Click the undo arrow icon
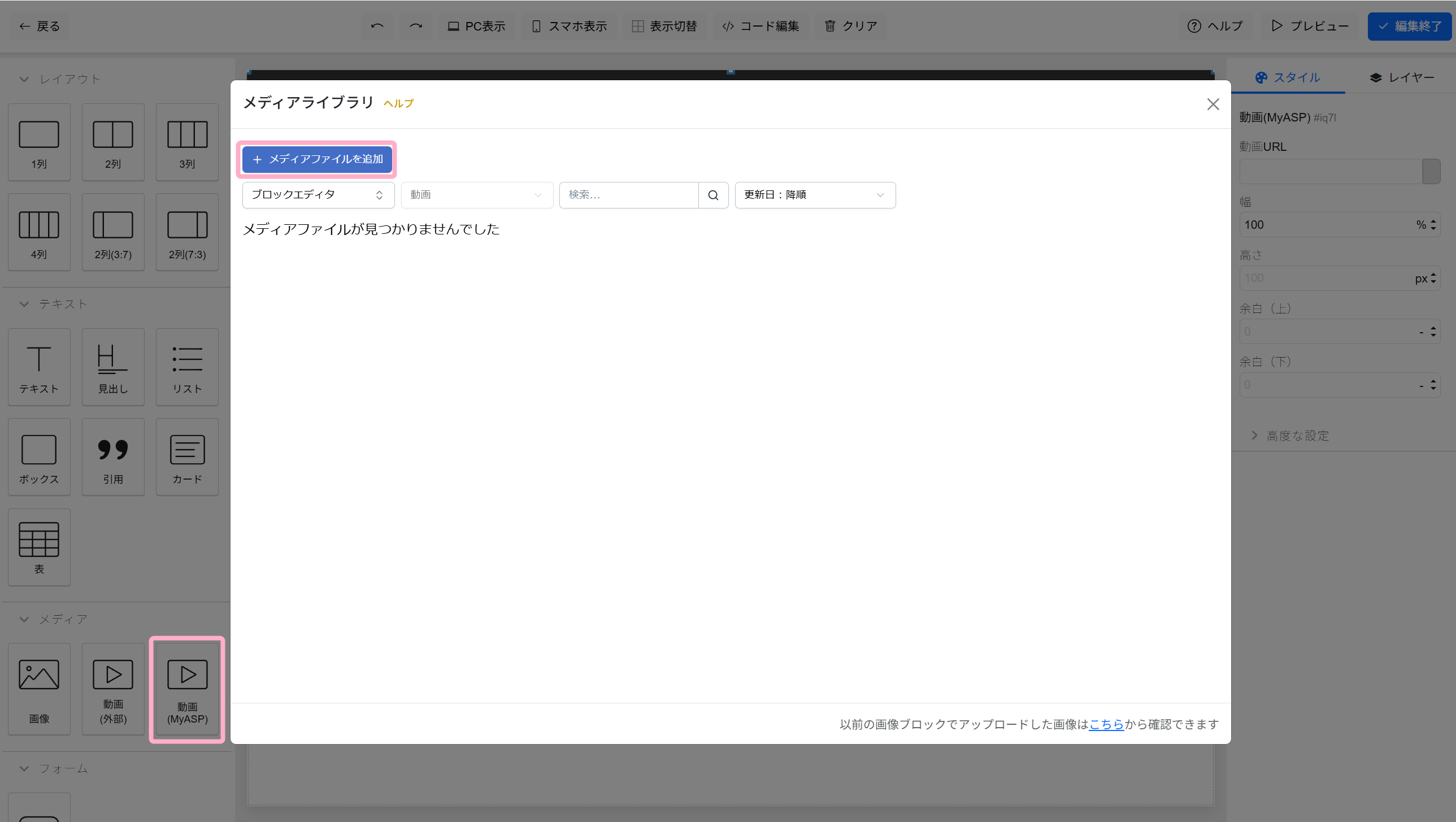This screenshot has width=1456, height=822. coord(377,26)
